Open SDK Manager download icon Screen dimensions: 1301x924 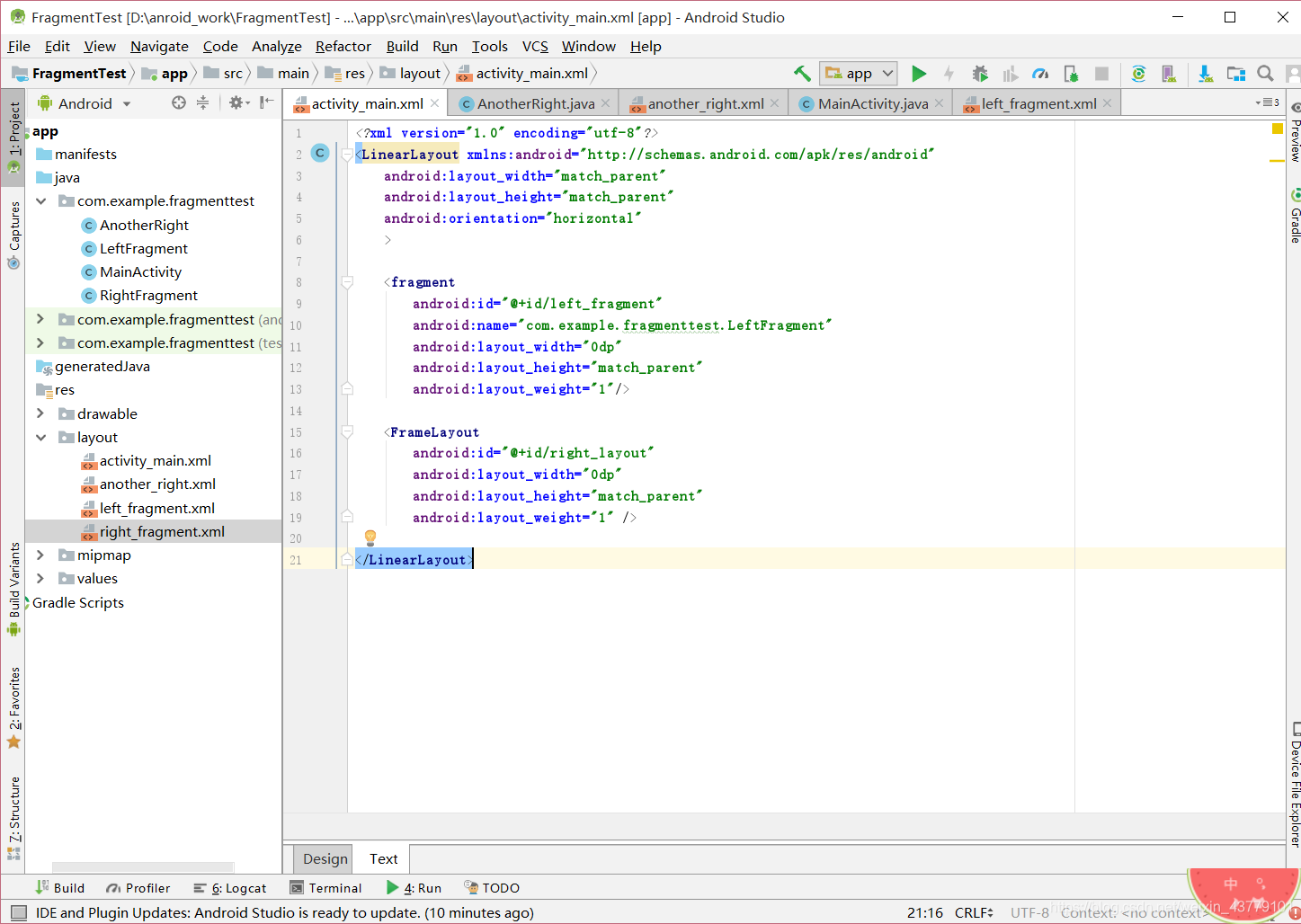[x=1206, y=74]
